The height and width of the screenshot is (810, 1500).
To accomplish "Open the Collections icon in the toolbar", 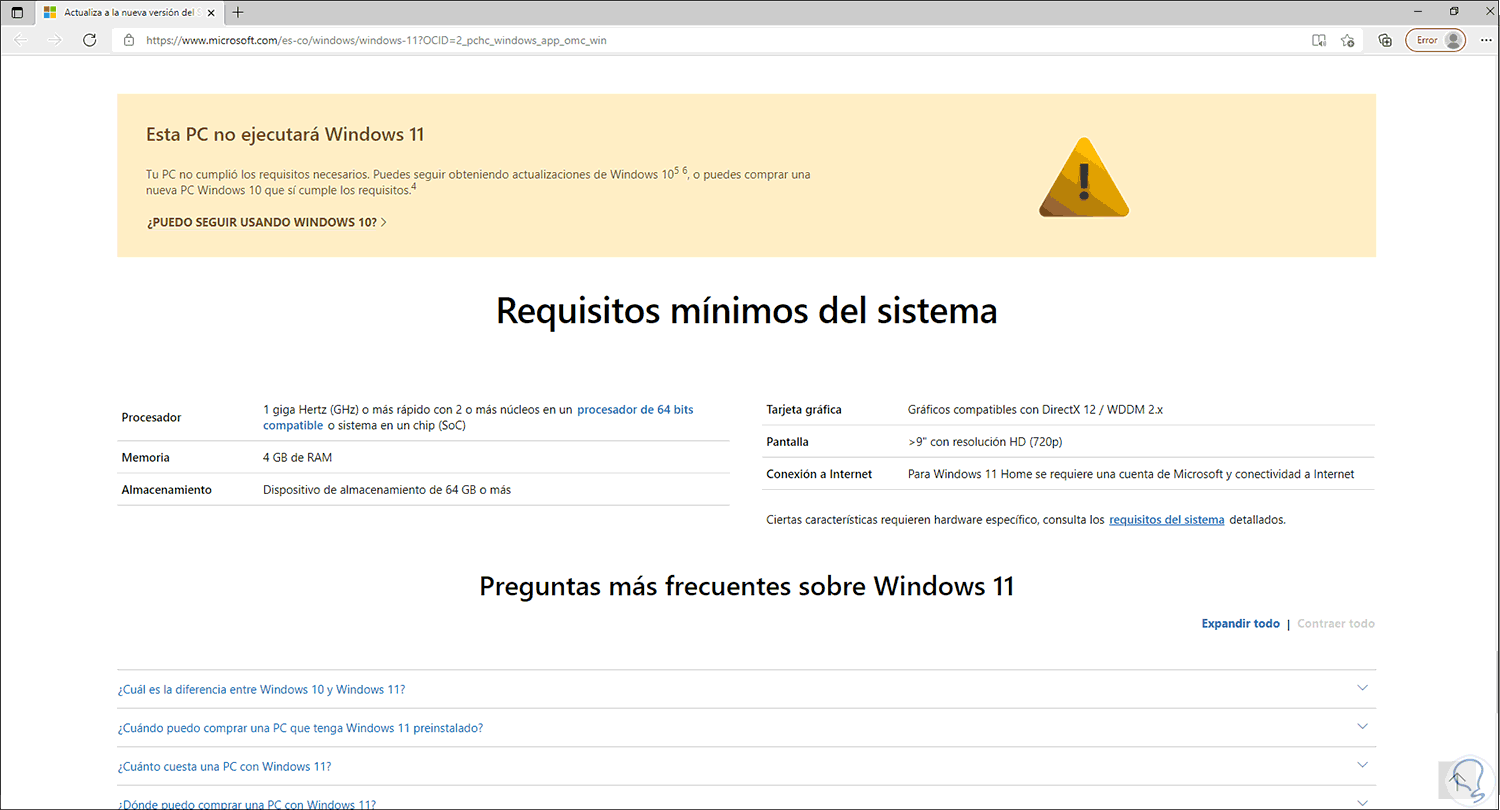I will [x=1385, y=40].
